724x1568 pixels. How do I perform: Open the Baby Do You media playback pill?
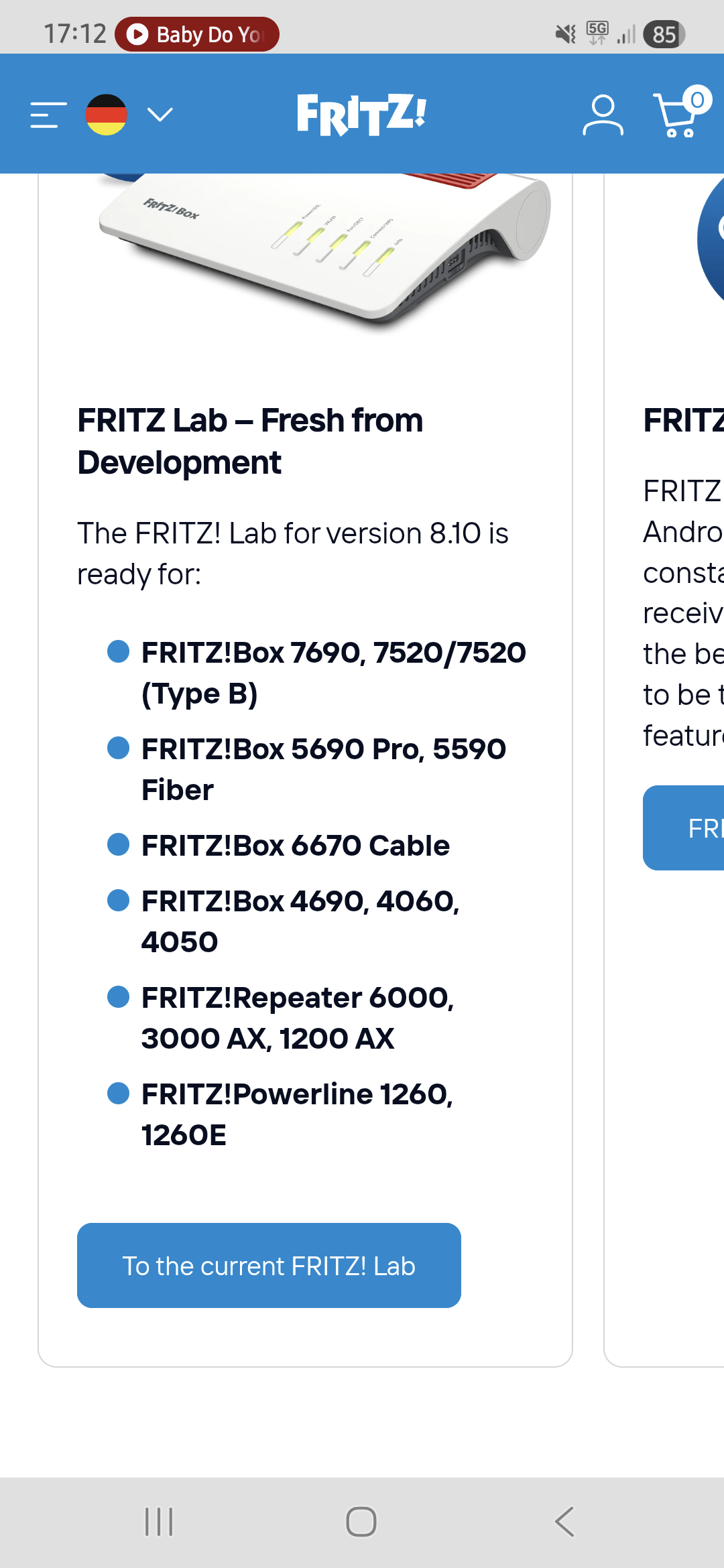point(197,34)
